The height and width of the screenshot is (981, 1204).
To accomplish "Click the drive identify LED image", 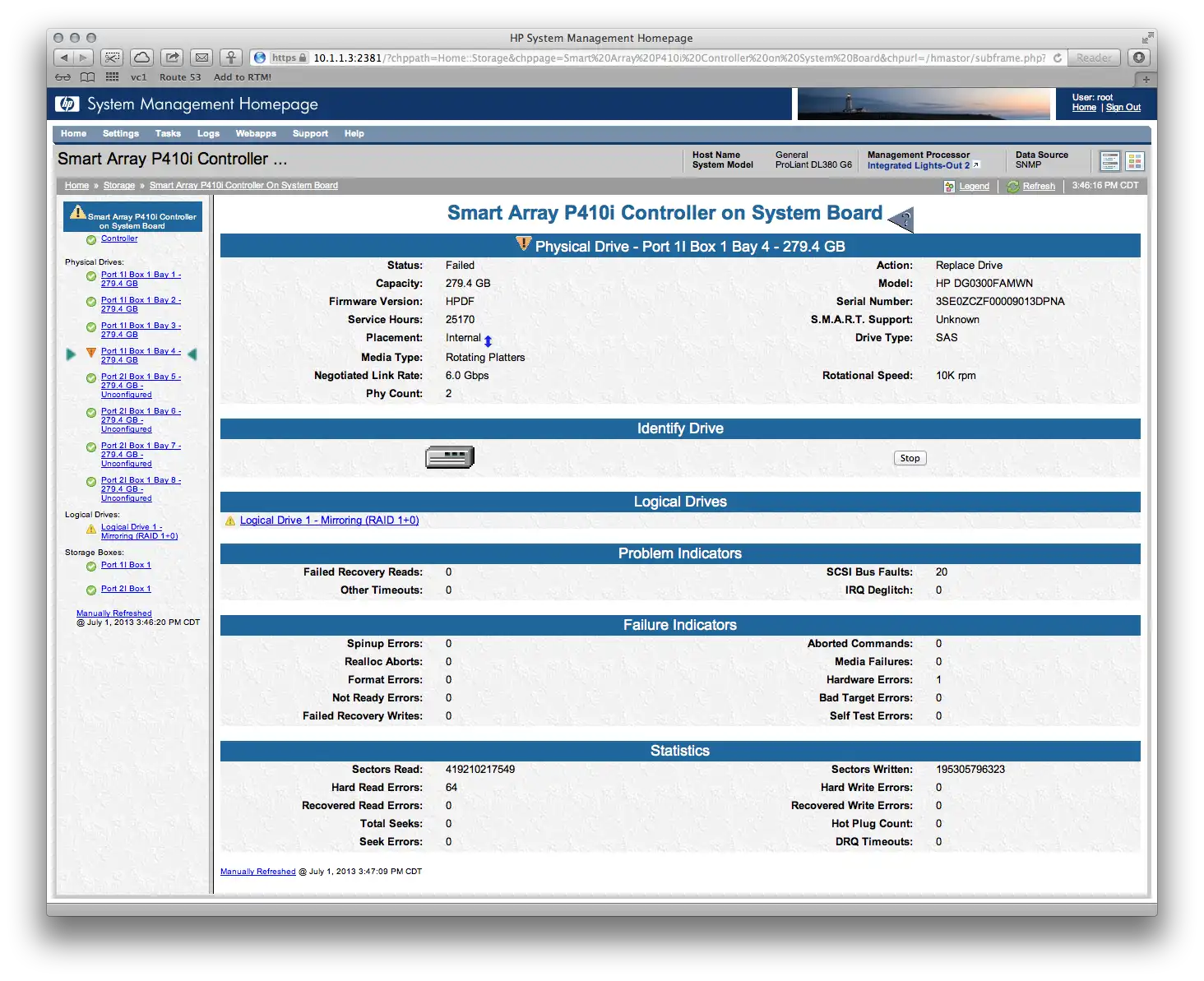I will click(450, 457).
